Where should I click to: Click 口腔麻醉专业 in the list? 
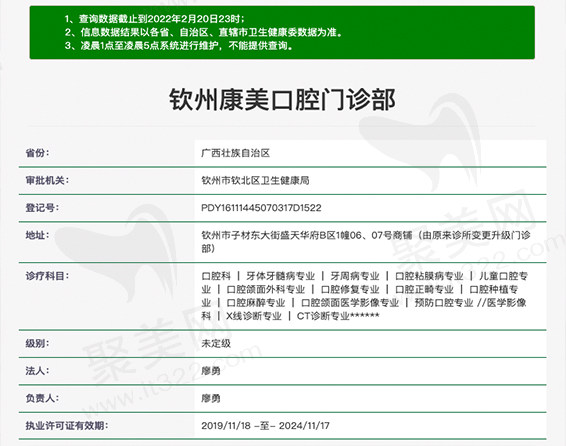point(256,303)
